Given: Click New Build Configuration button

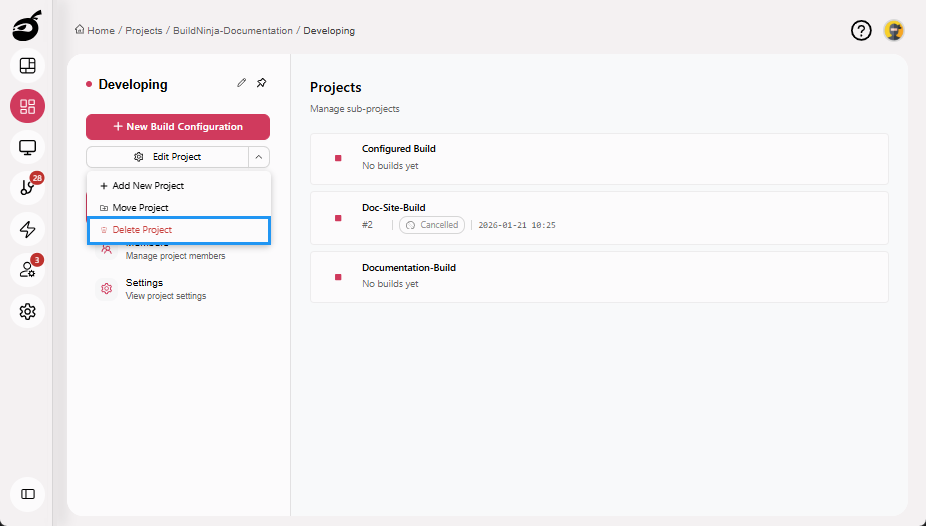Looking at the screenshot, I should click(178, 127).
